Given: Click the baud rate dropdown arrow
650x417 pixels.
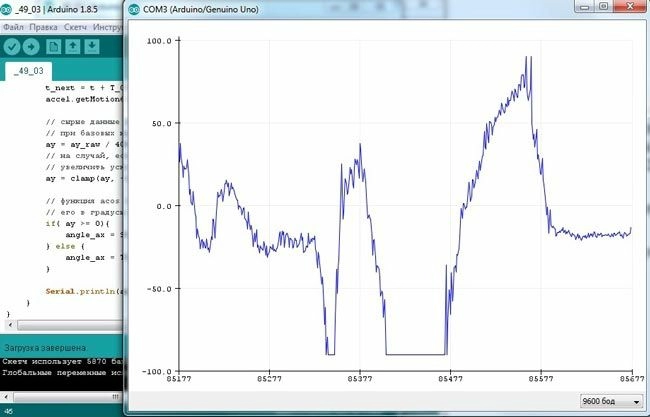Looking at the screenshot, I should (636, 400).
